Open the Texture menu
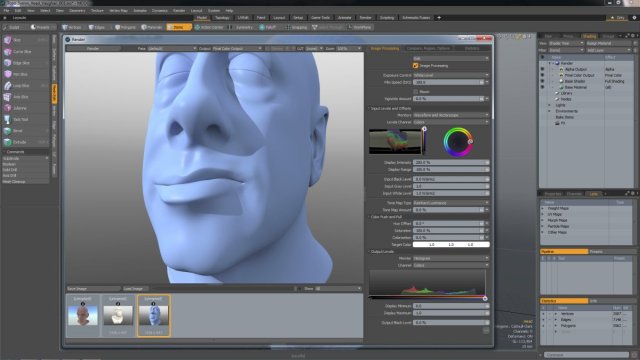 [x=97, y=11]
